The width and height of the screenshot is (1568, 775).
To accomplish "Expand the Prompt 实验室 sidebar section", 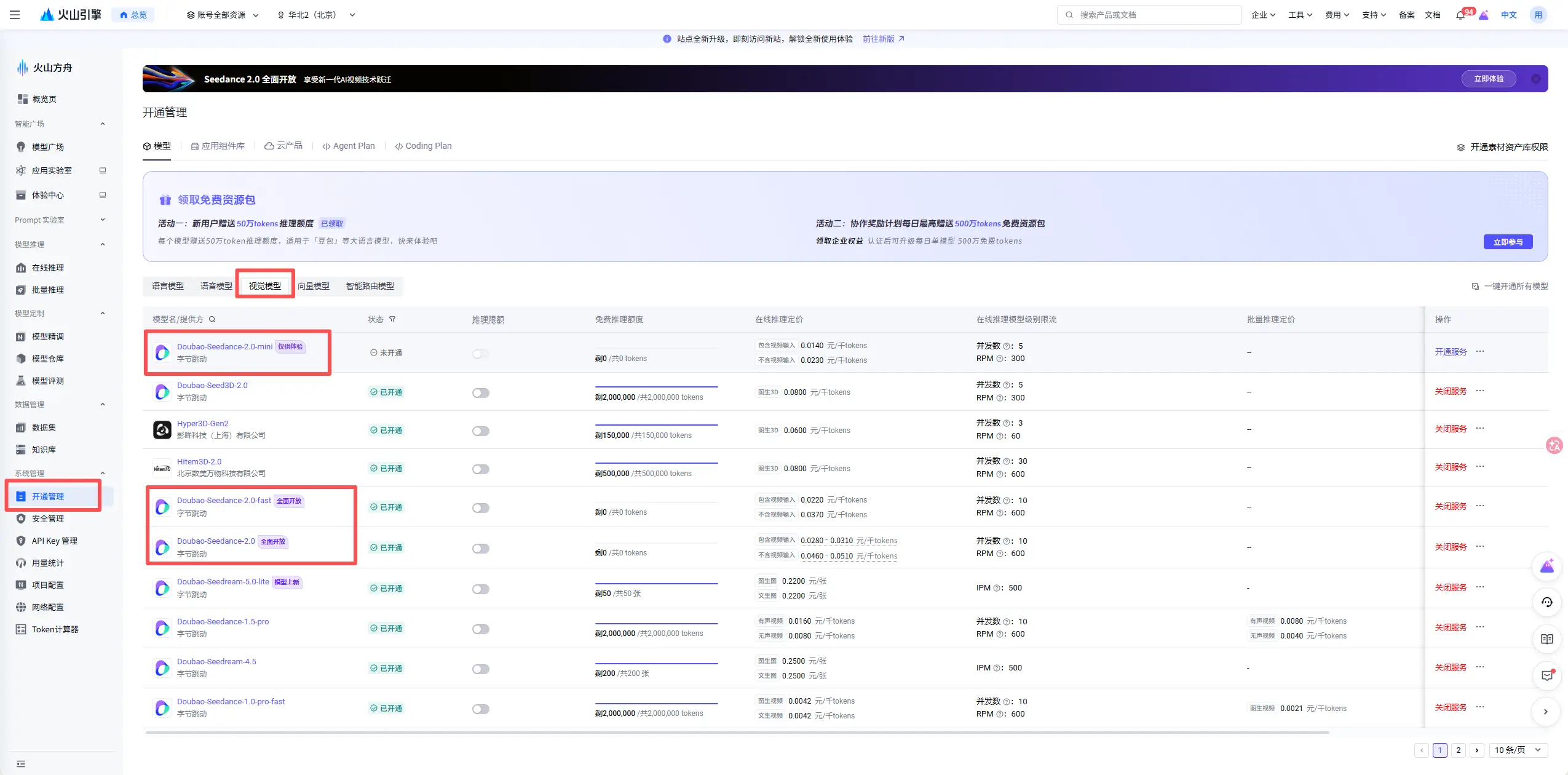I will (x=103, y=220).
